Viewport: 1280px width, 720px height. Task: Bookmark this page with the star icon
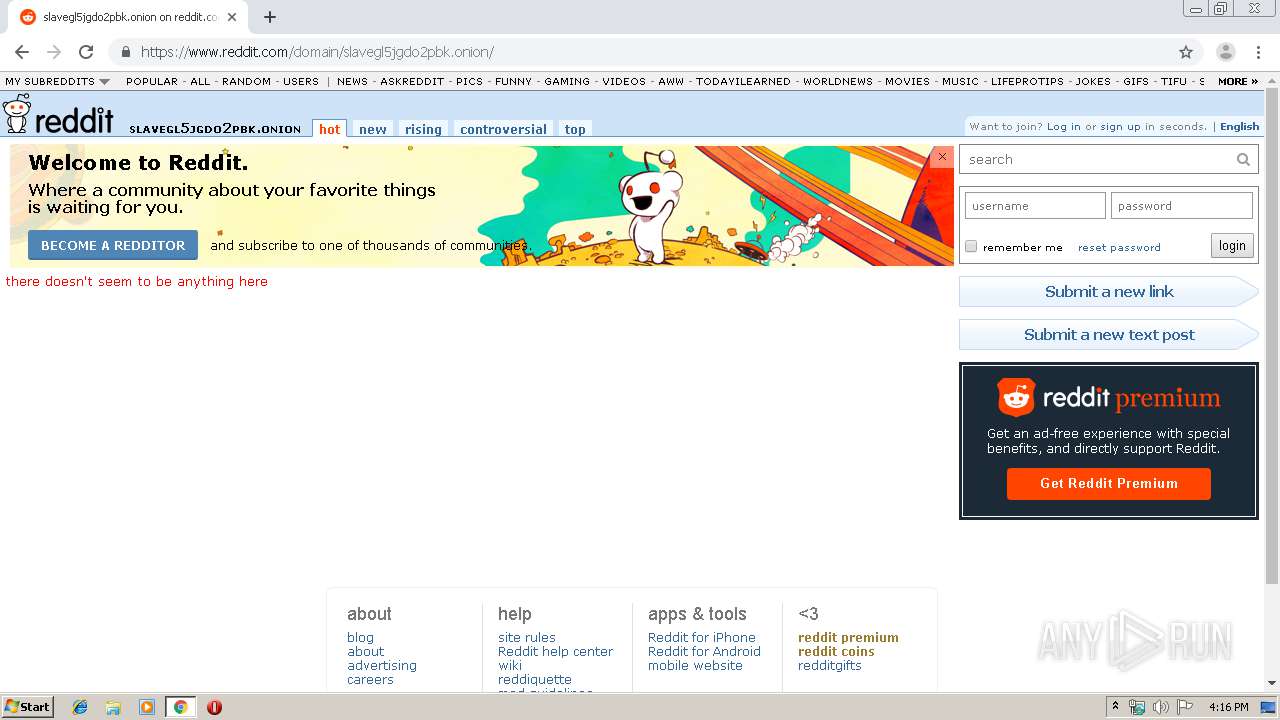click(1186, 52)
